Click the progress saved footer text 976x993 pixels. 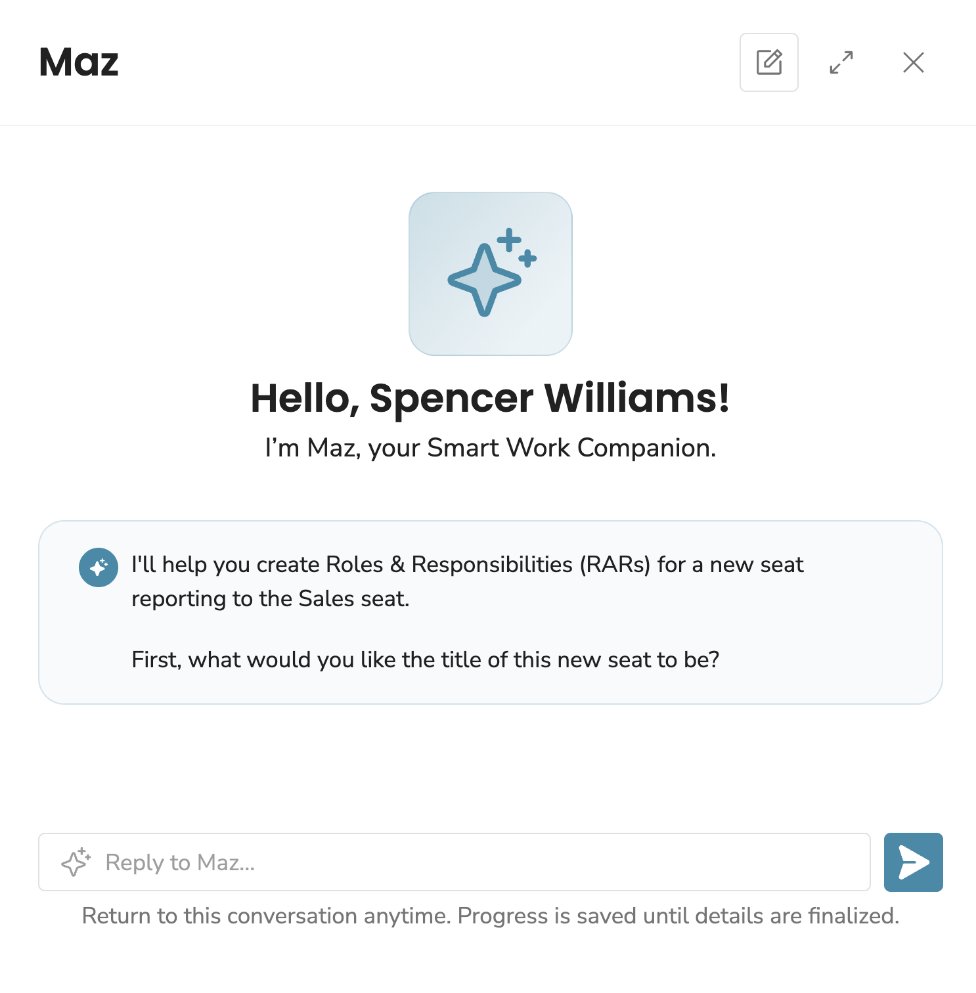[490, 916]
